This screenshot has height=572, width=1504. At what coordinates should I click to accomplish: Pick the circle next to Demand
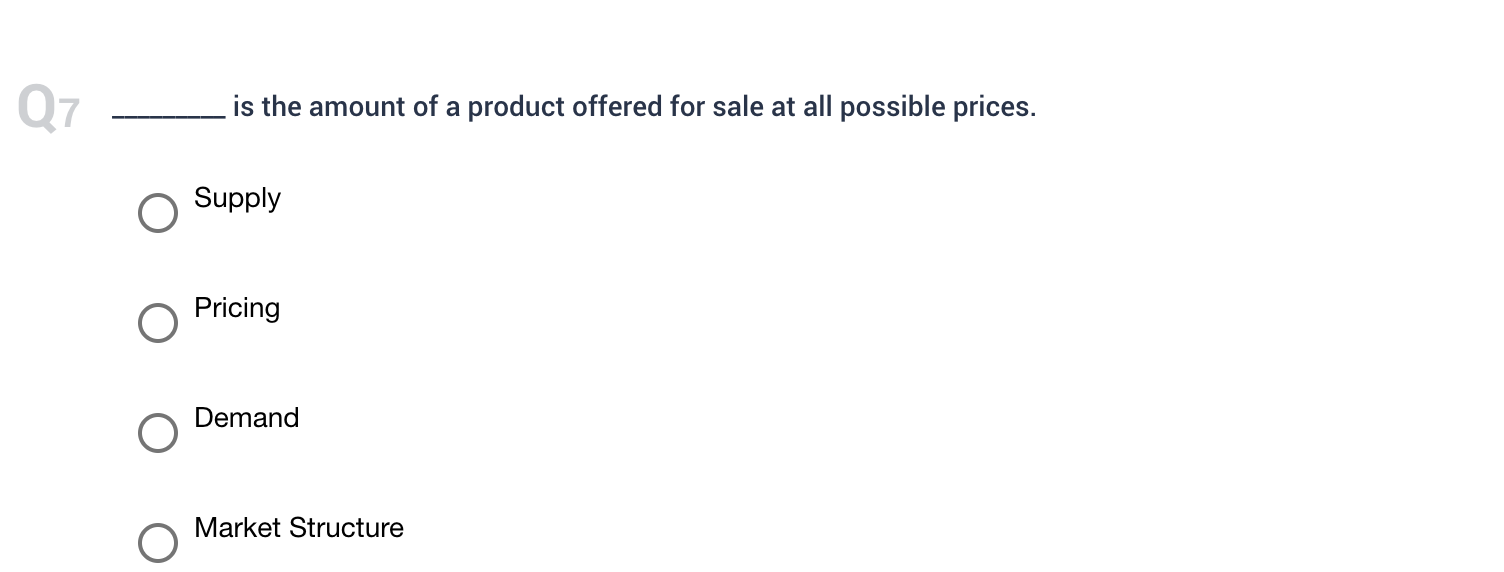(157, 433)
